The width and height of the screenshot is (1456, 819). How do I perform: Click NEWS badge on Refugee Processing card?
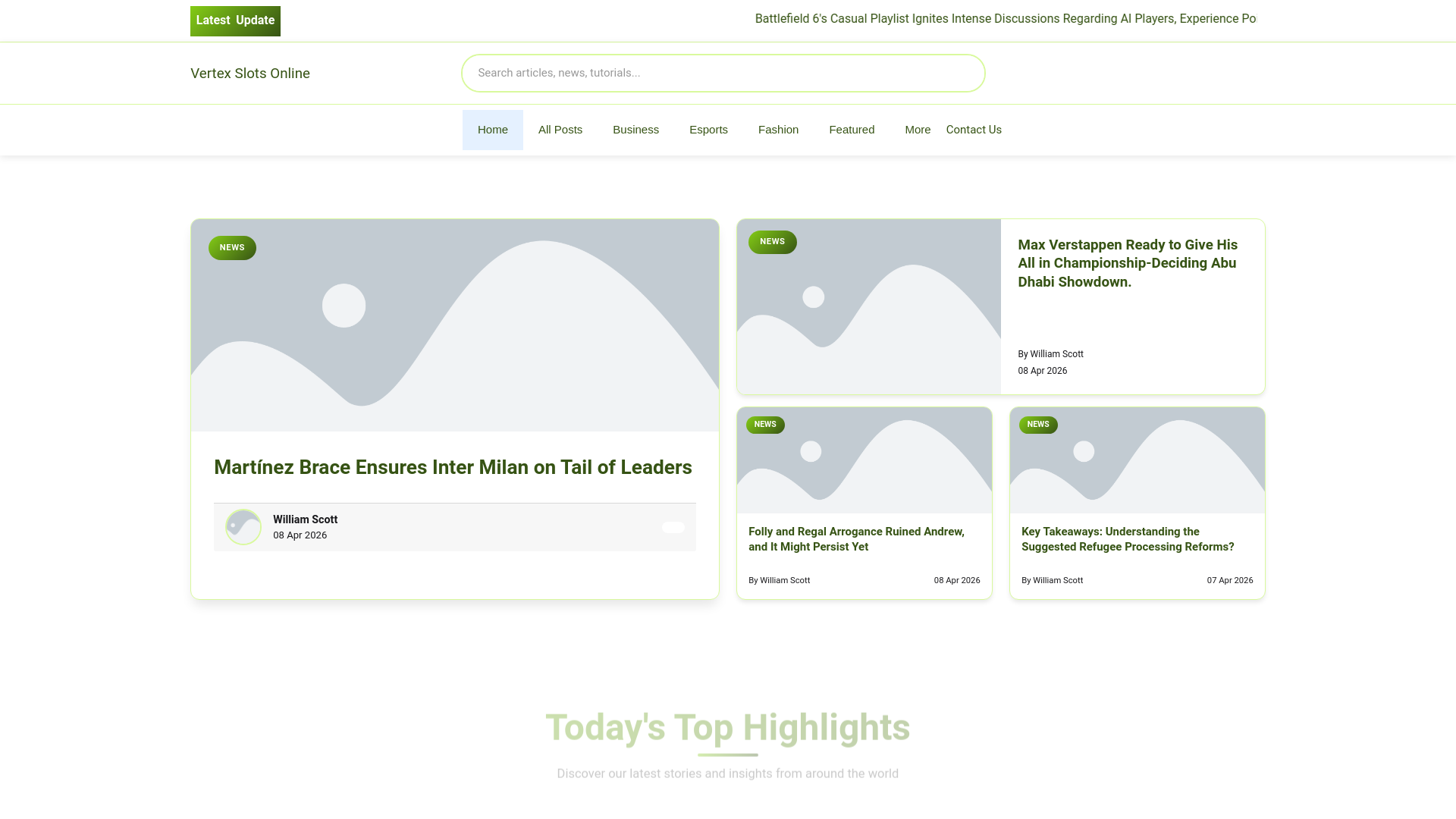coord(1037,425)
